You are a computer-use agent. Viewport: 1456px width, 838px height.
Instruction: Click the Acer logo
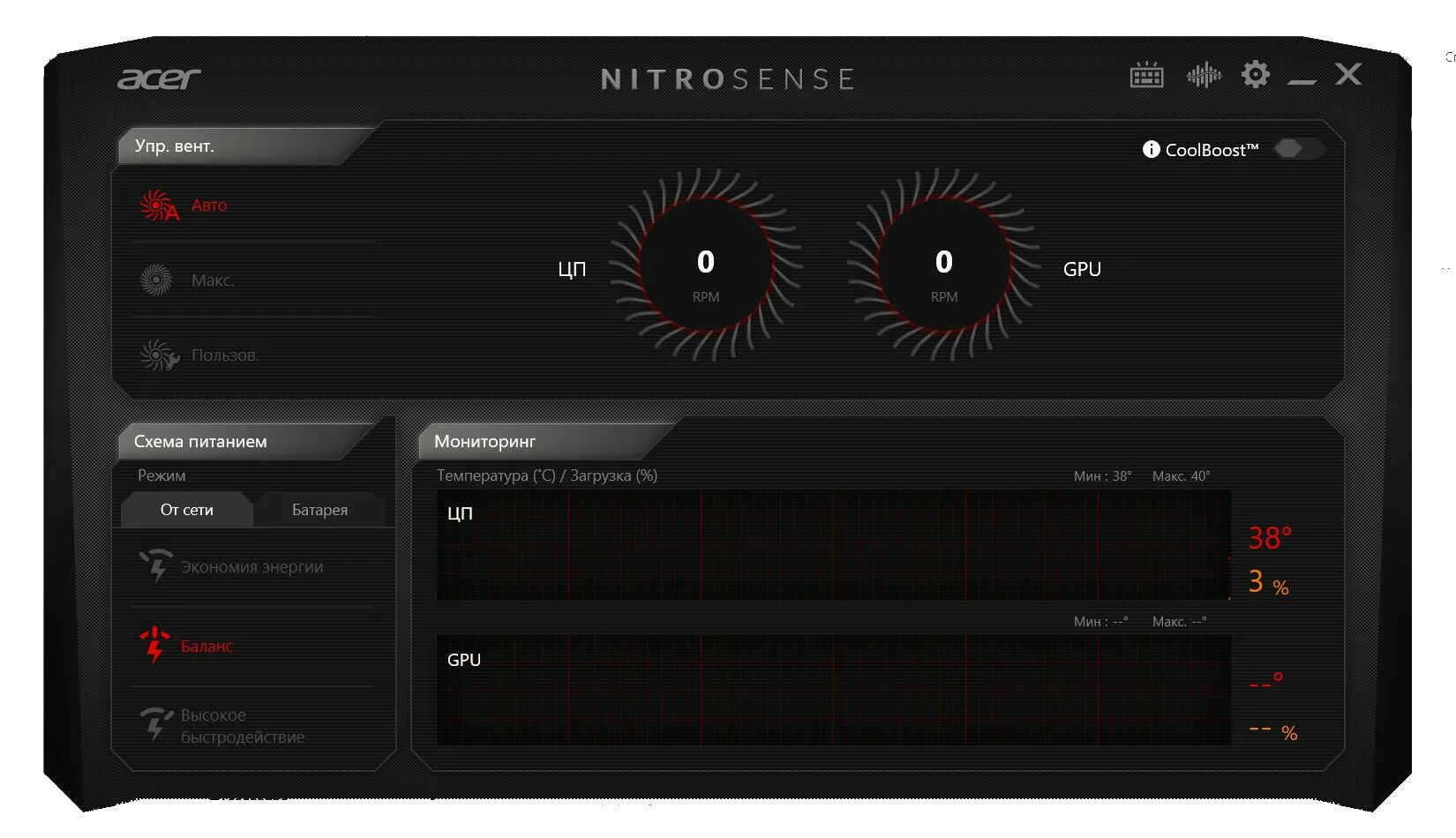159,79
